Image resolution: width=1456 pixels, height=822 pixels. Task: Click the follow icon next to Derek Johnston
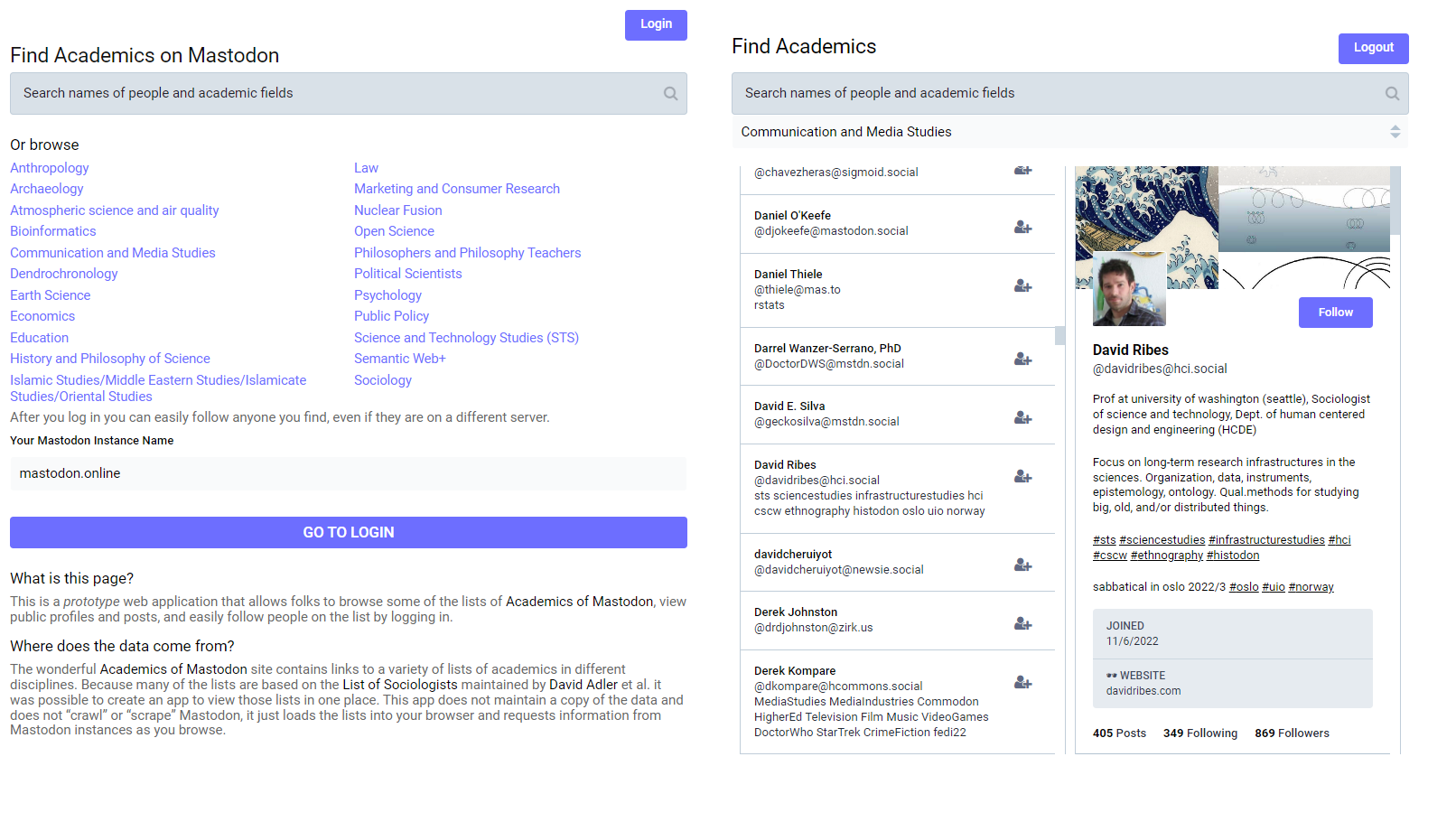coord(1022,624)
